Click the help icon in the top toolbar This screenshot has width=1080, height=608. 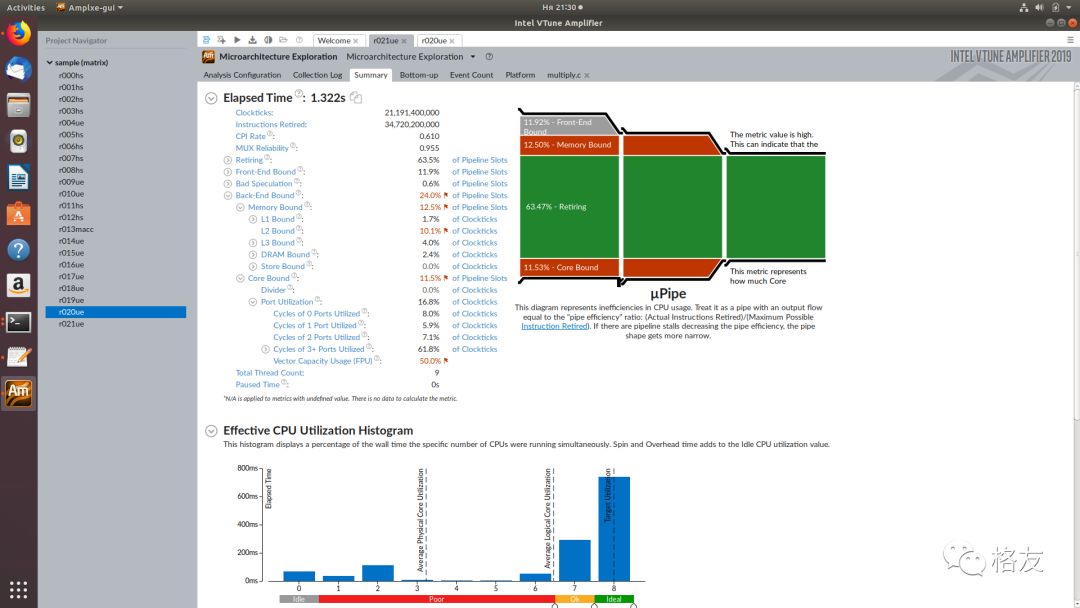point(299,40)
